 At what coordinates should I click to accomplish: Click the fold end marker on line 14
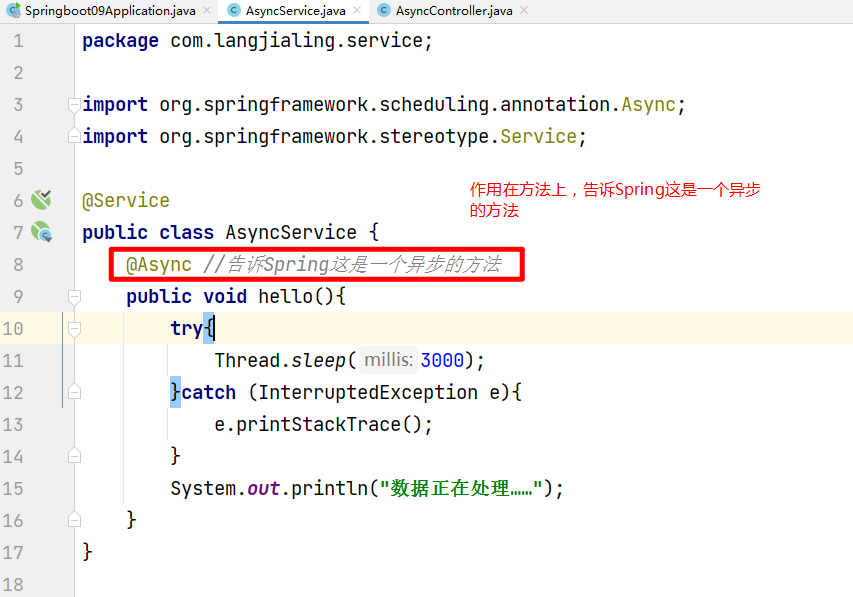point(75,456)
